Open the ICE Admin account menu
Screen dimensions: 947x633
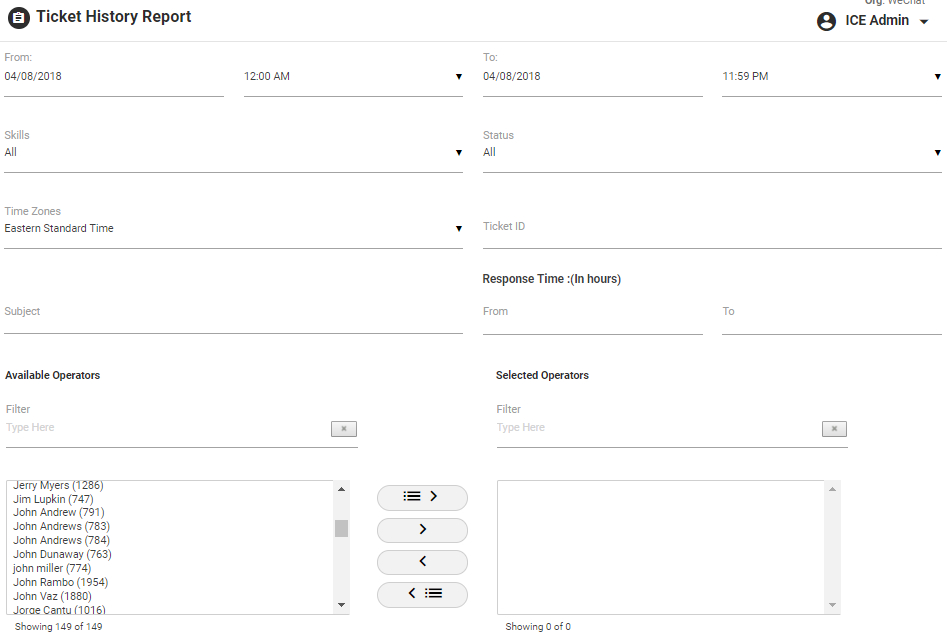924,22
